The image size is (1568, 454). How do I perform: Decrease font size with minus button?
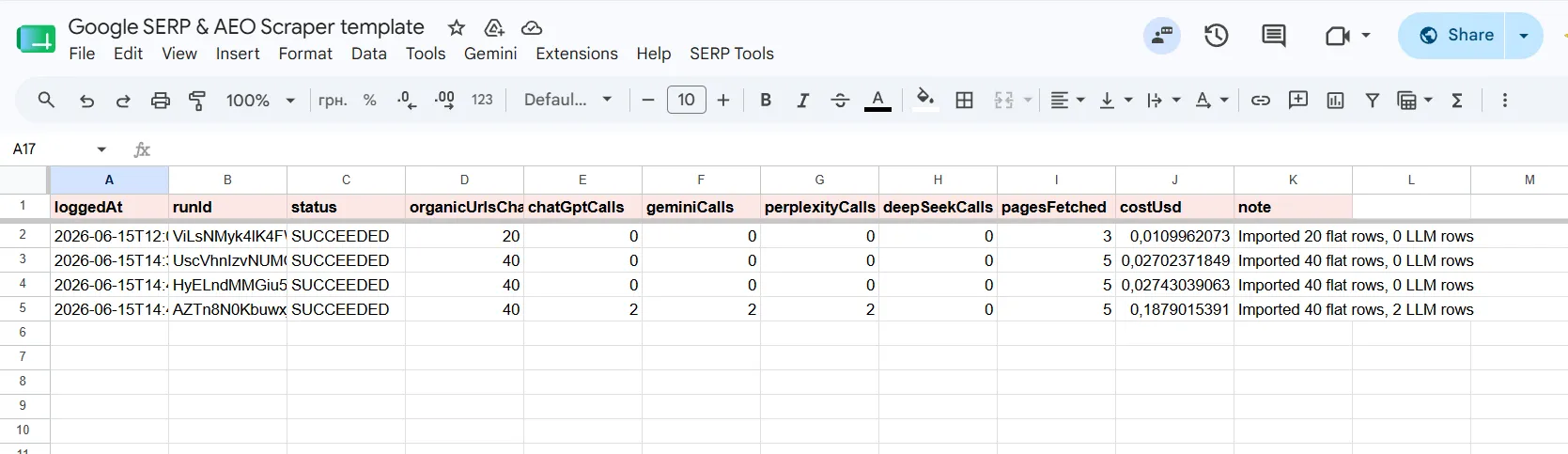point(648,100)
